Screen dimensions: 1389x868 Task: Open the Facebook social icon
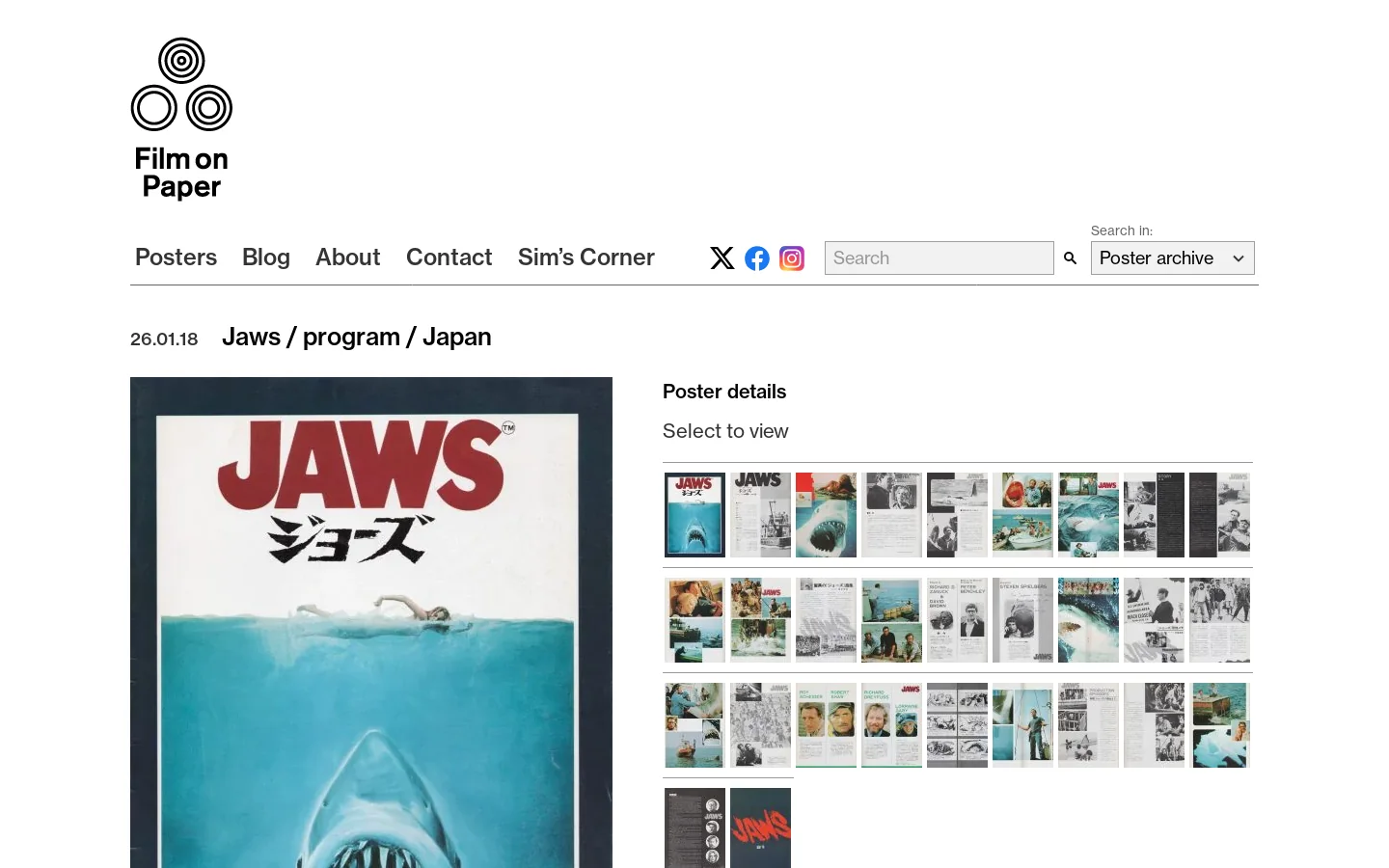click(757, 258)
